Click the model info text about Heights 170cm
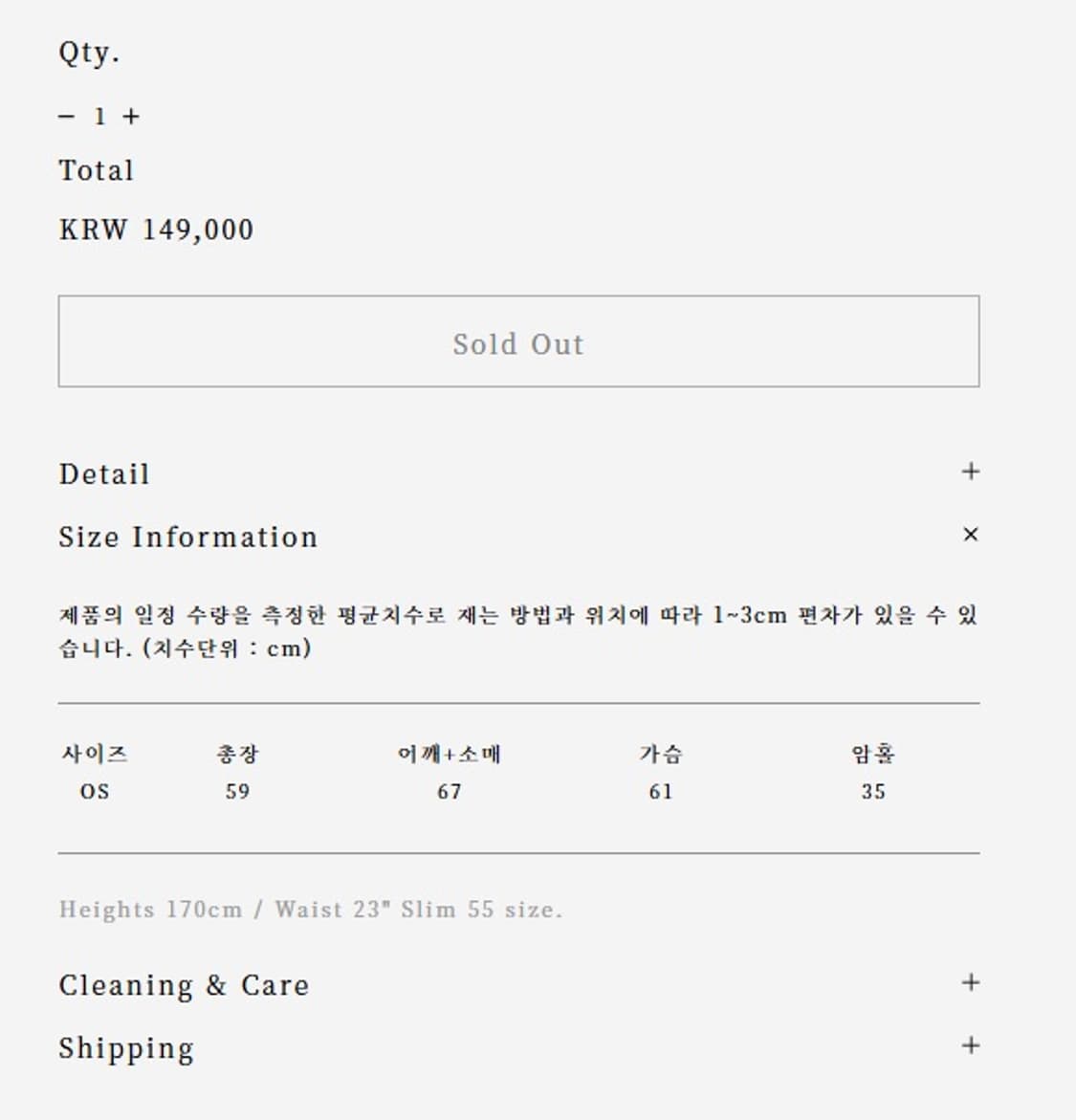The height and width of the screenshot is (1120, 1076). (312, 910)
